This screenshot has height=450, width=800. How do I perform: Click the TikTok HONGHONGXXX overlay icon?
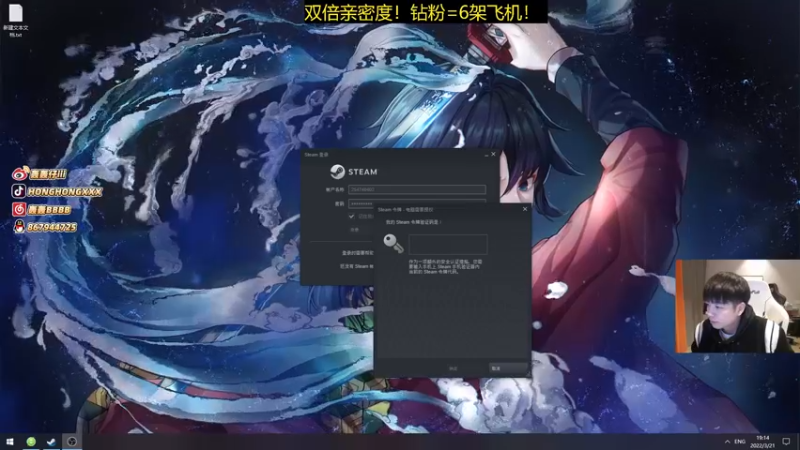click(19, 191)
